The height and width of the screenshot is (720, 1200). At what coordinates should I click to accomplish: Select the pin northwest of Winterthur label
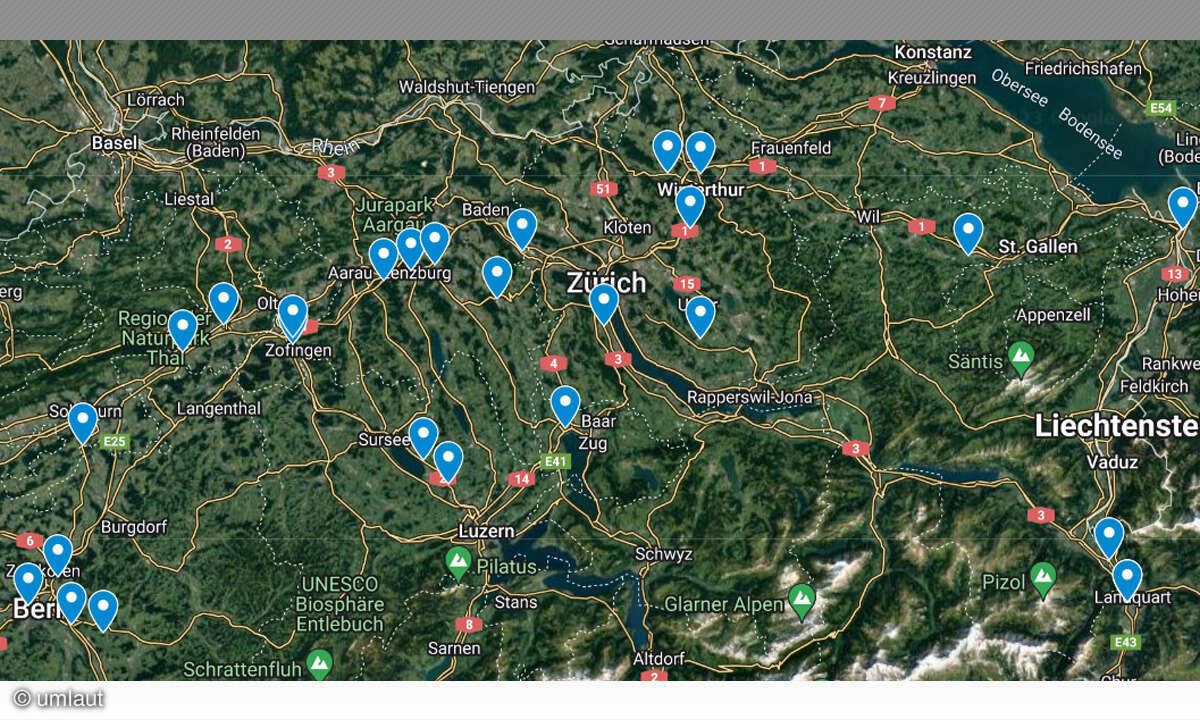coord(667,150)
